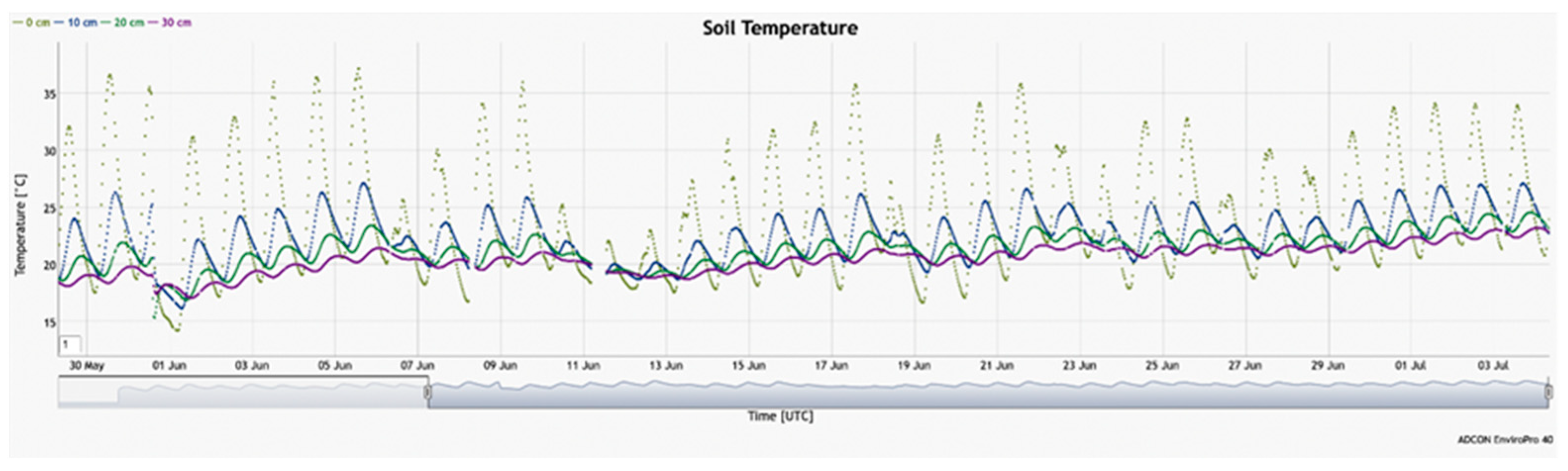Click the right navigator range handle
1568x471 pixels.
(1548, 392)
